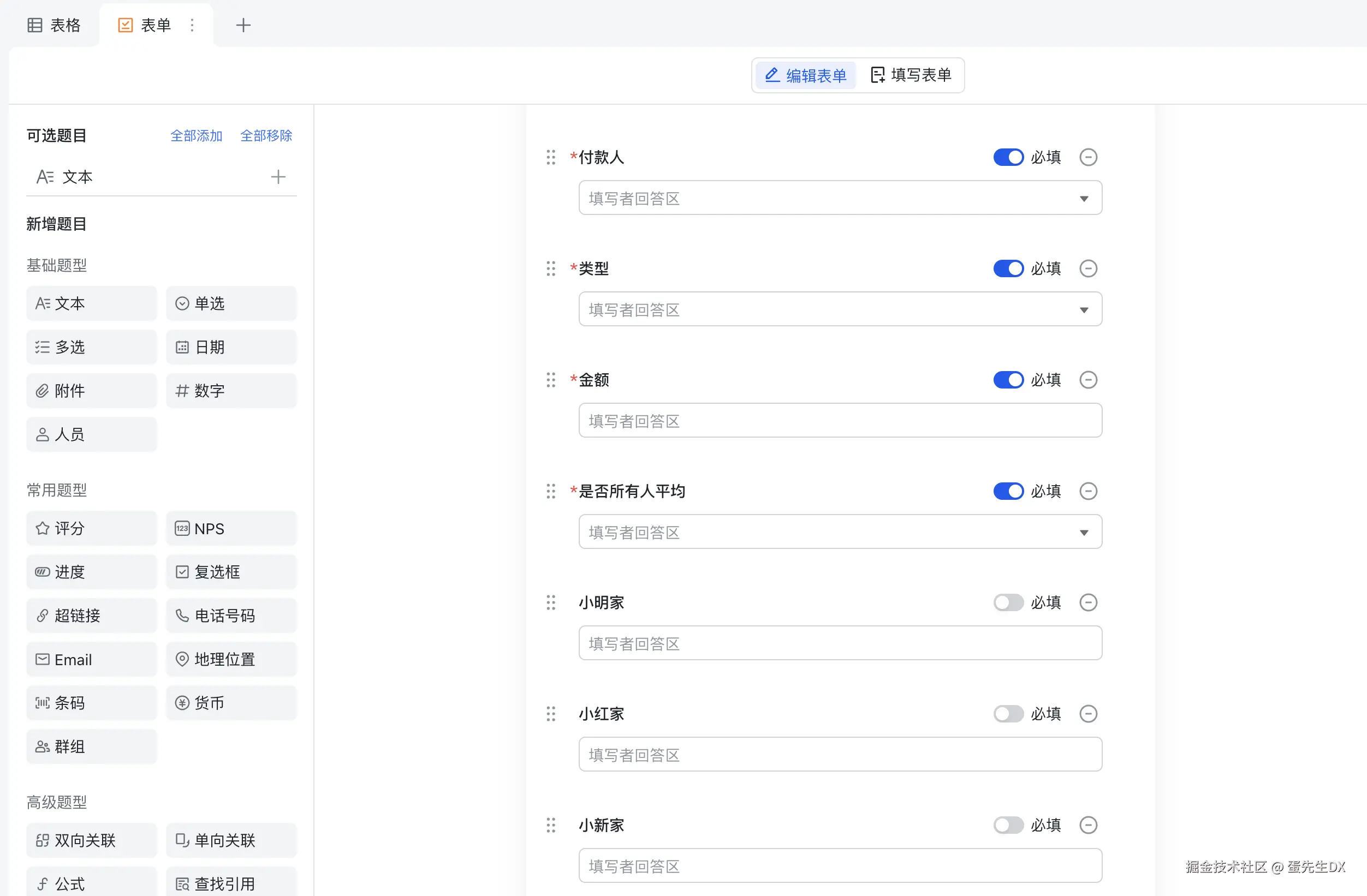Open the 付款人 answer dropdown

tap(840, 199)
